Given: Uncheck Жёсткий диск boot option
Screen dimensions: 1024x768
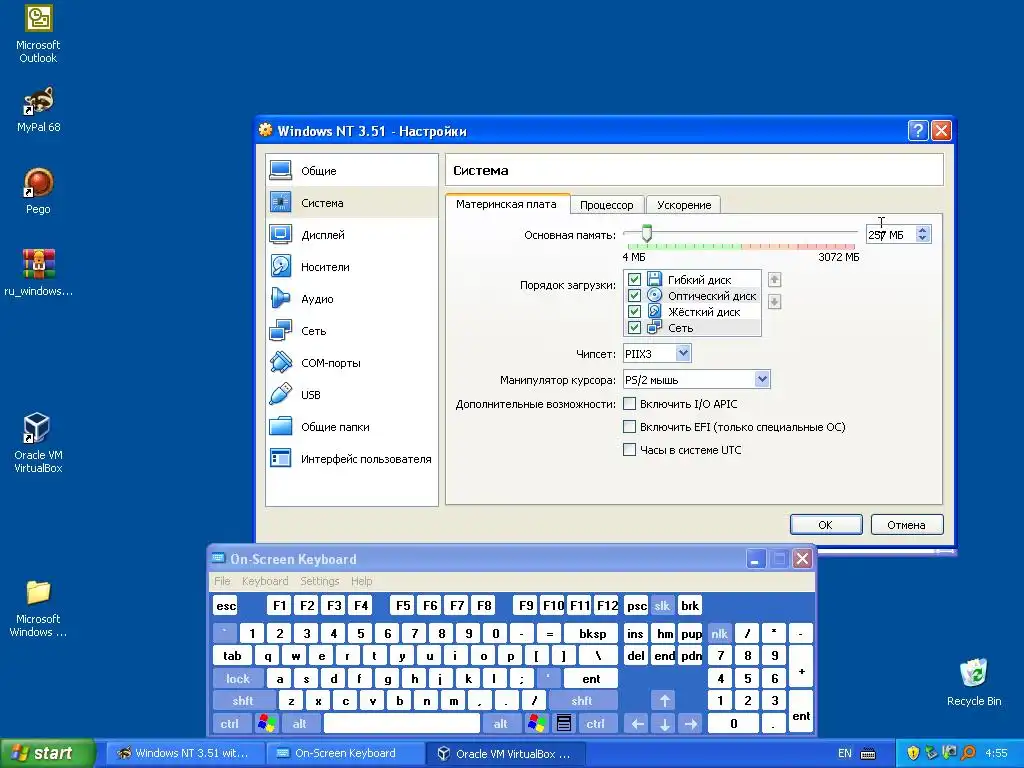Looking at the screenshot, I should tap(633, 312).
